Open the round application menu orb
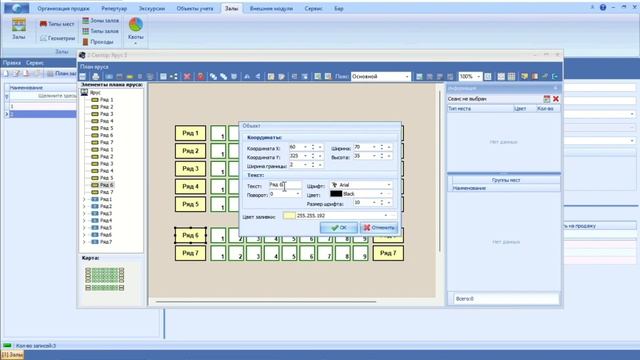This screenshot has height=360, width=640. (16, 8)
